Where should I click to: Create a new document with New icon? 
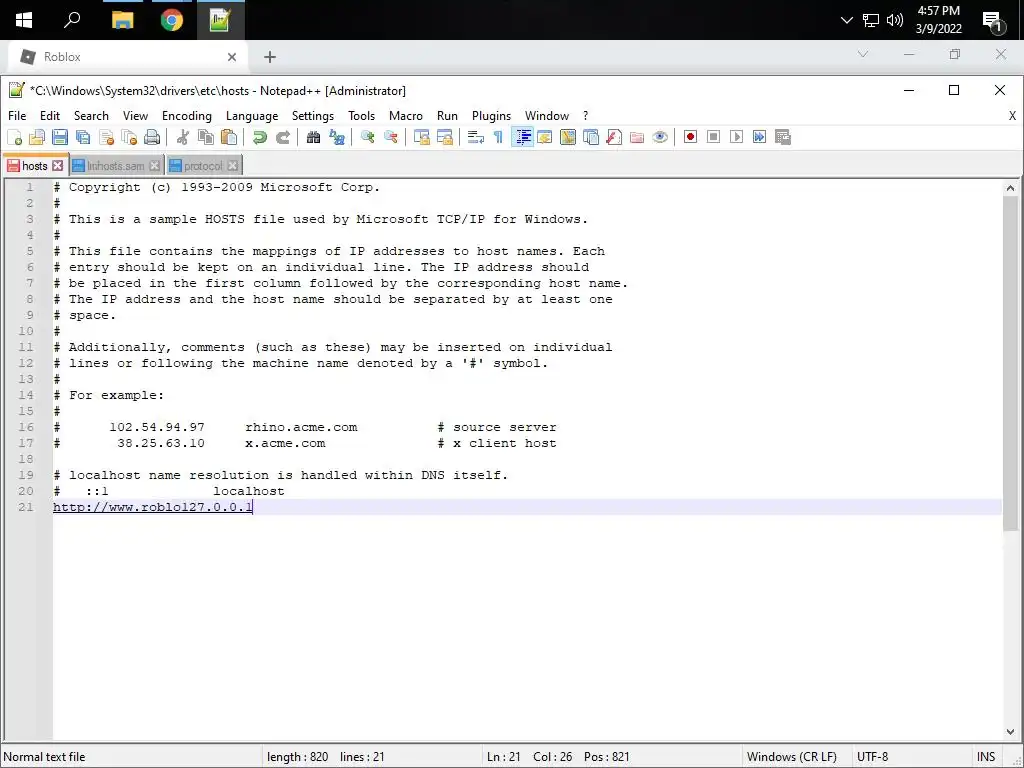(x=14, y=137)
